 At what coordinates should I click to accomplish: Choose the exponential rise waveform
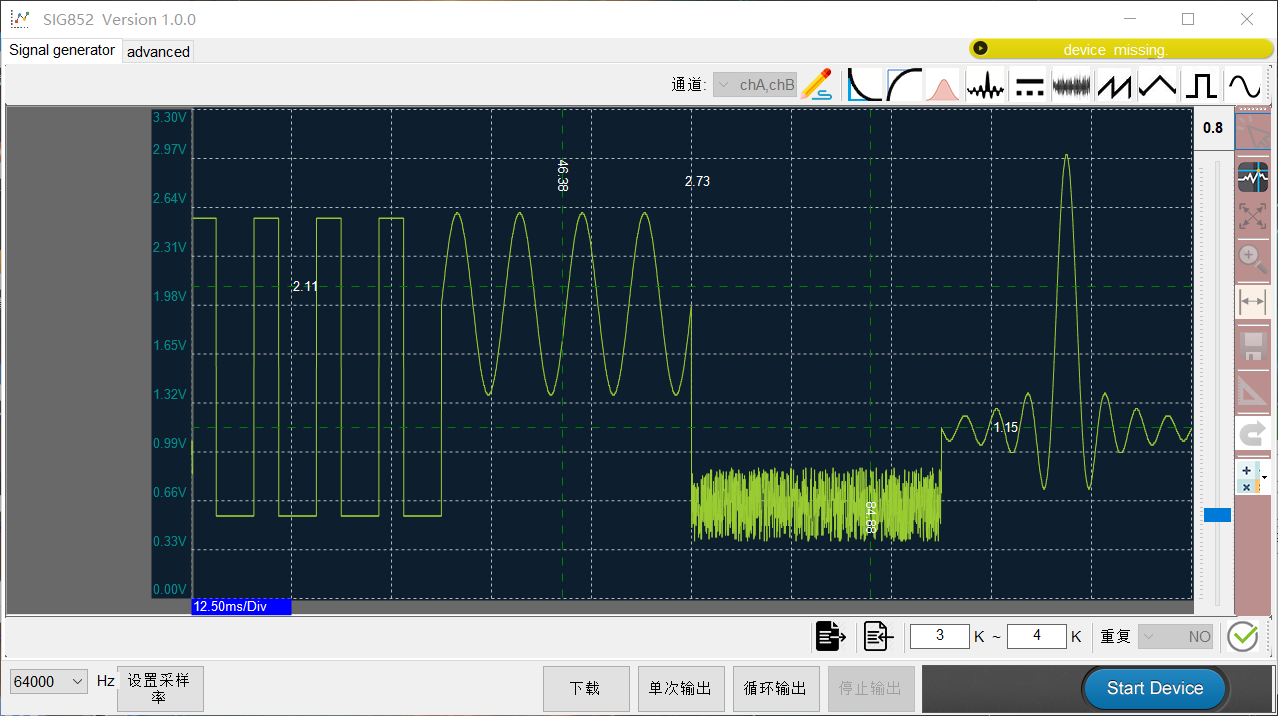click(x=904, y=84)
